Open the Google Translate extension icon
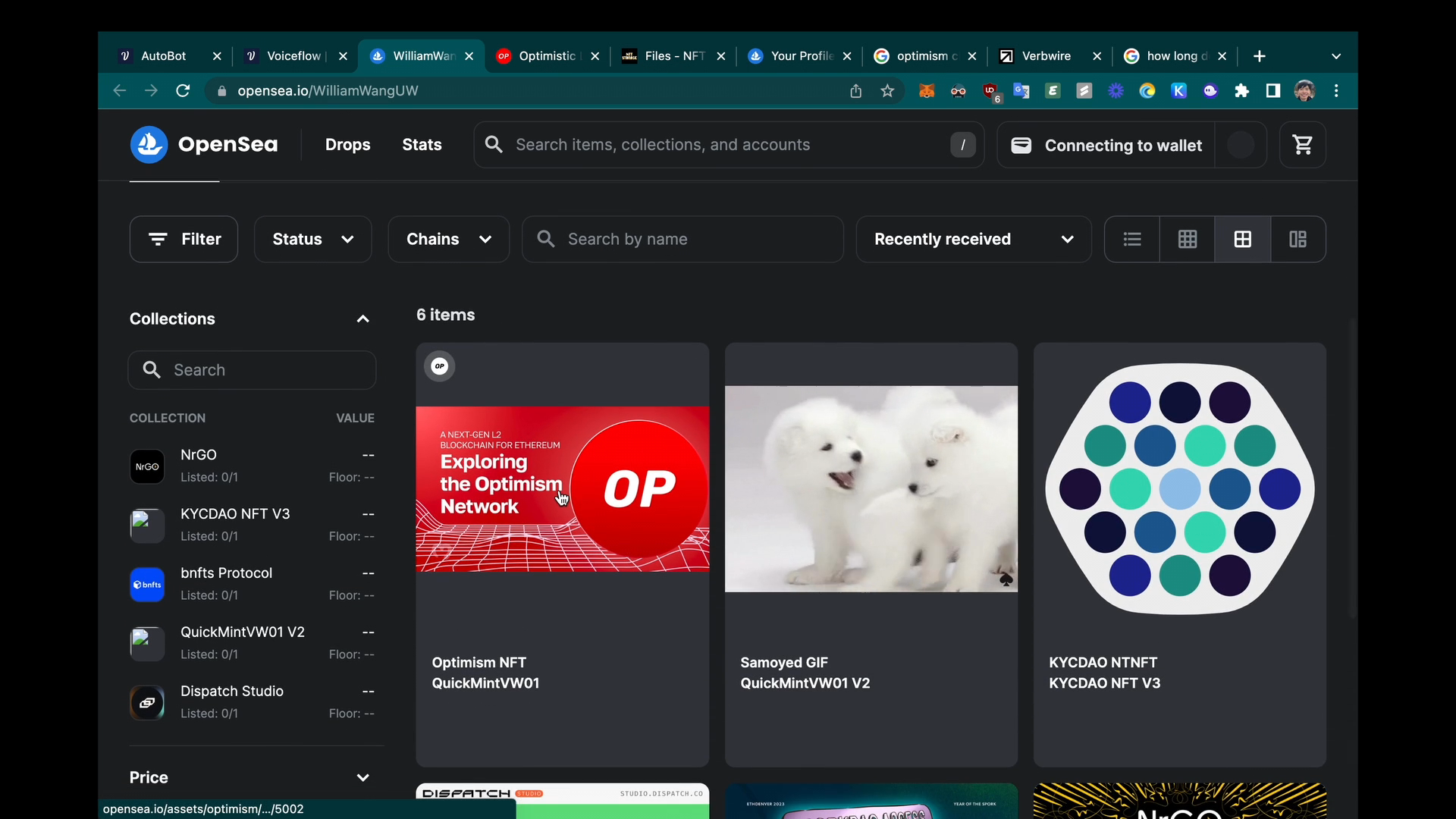The width and height of the screenshot is (1456, 819). pos(1021,91)
